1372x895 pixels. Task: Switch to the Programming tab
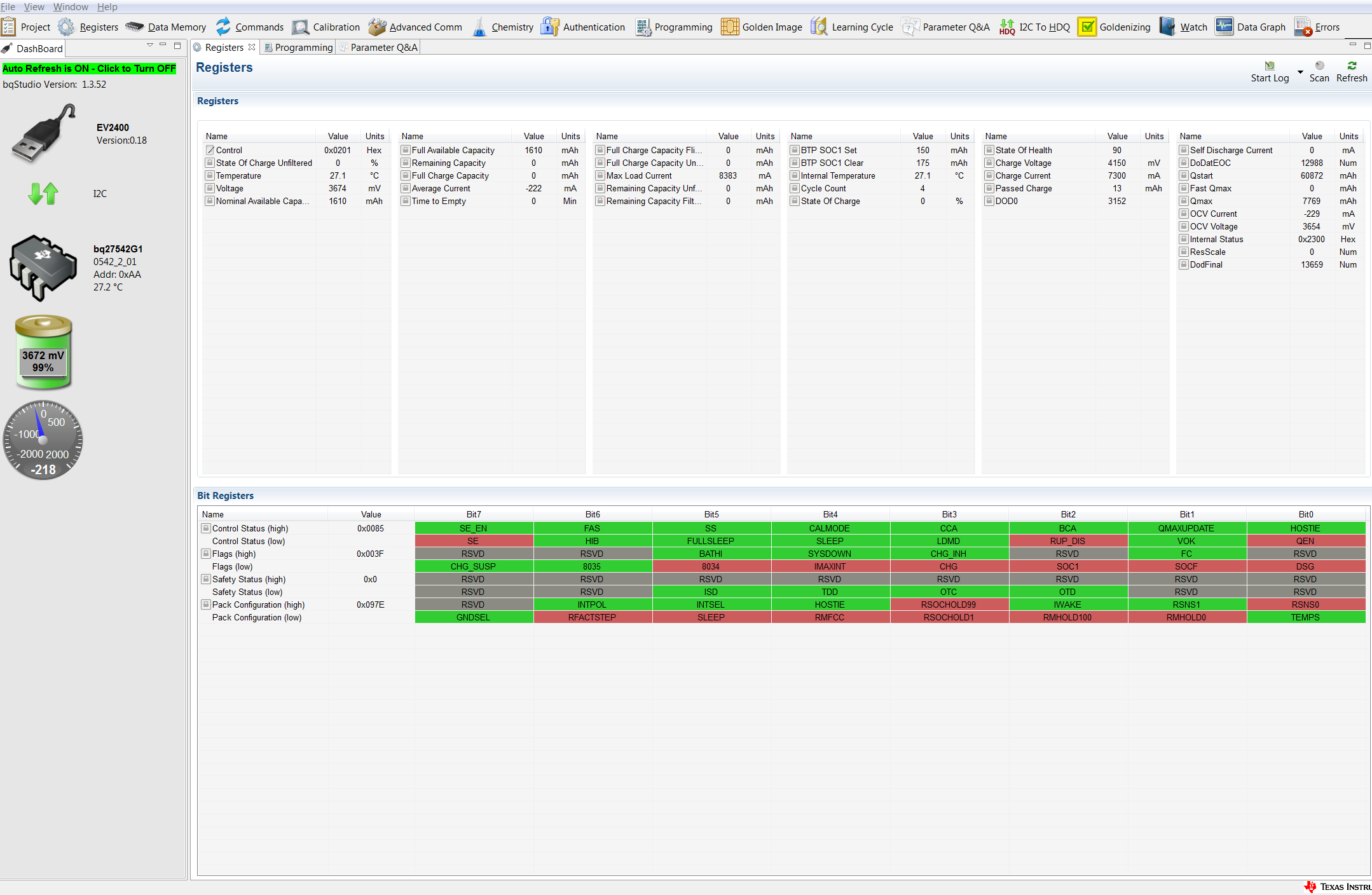(x=299, y=48)
